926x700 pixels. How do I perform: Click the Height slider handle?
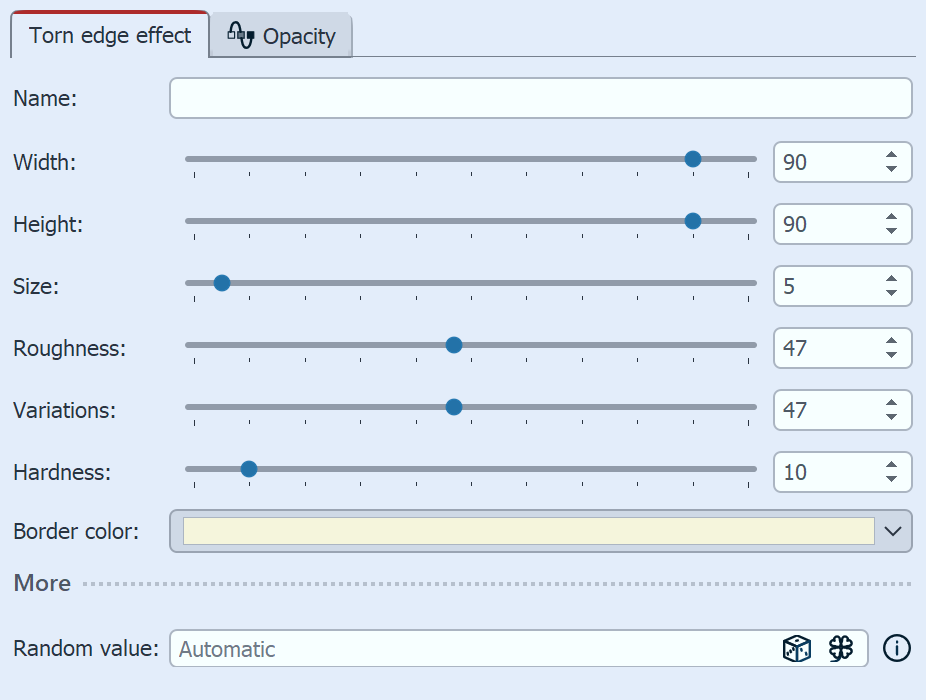click(x=692, y=221)
